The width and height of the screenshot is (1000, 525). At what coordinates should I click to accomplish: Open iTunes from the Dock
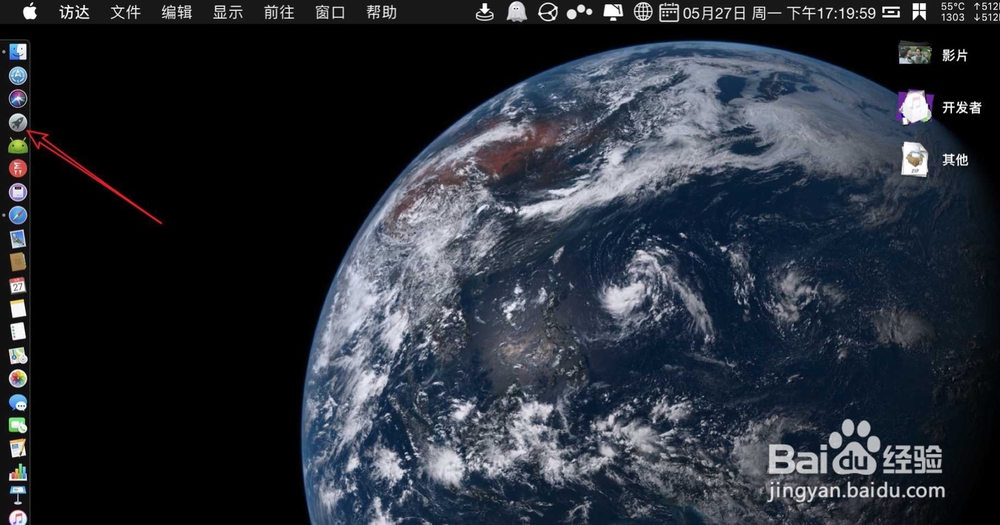18,517
